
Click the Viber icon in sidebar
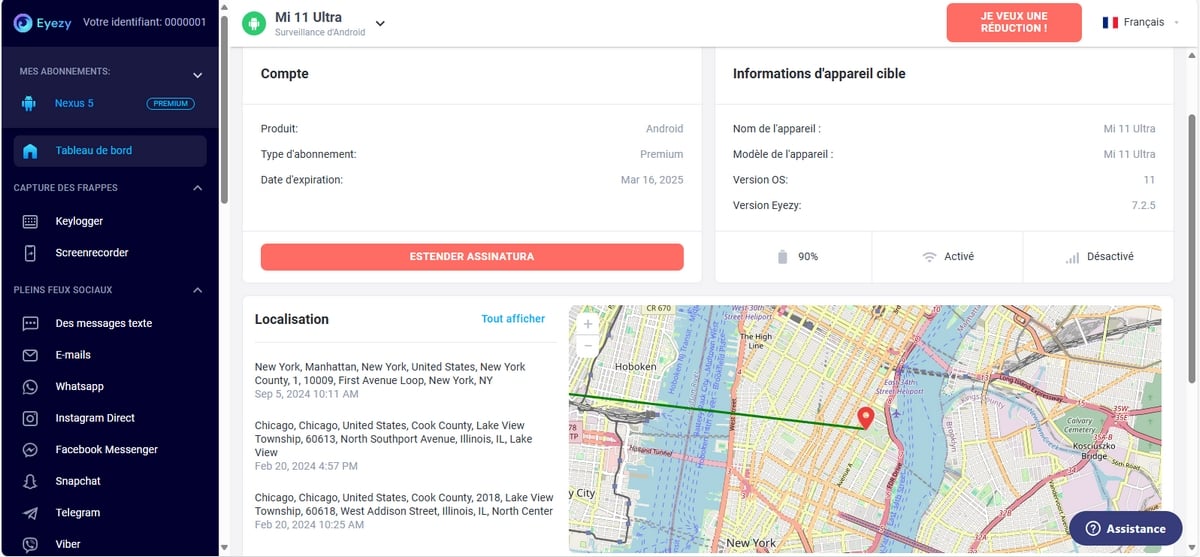(x=30, y=544)
